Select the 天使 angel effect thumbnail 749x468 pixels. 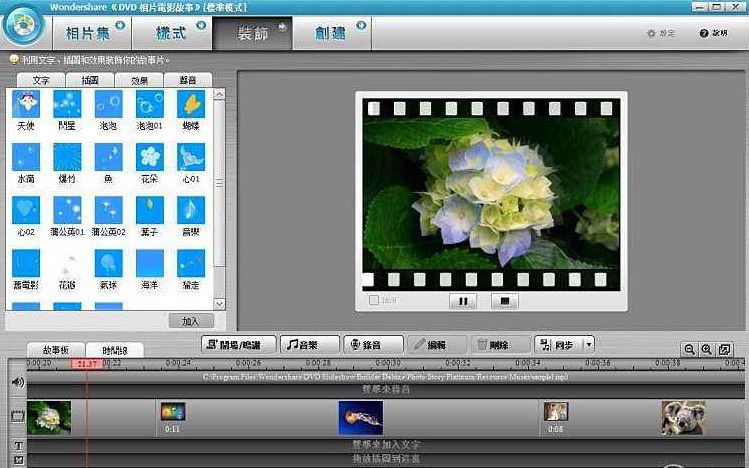26,104
